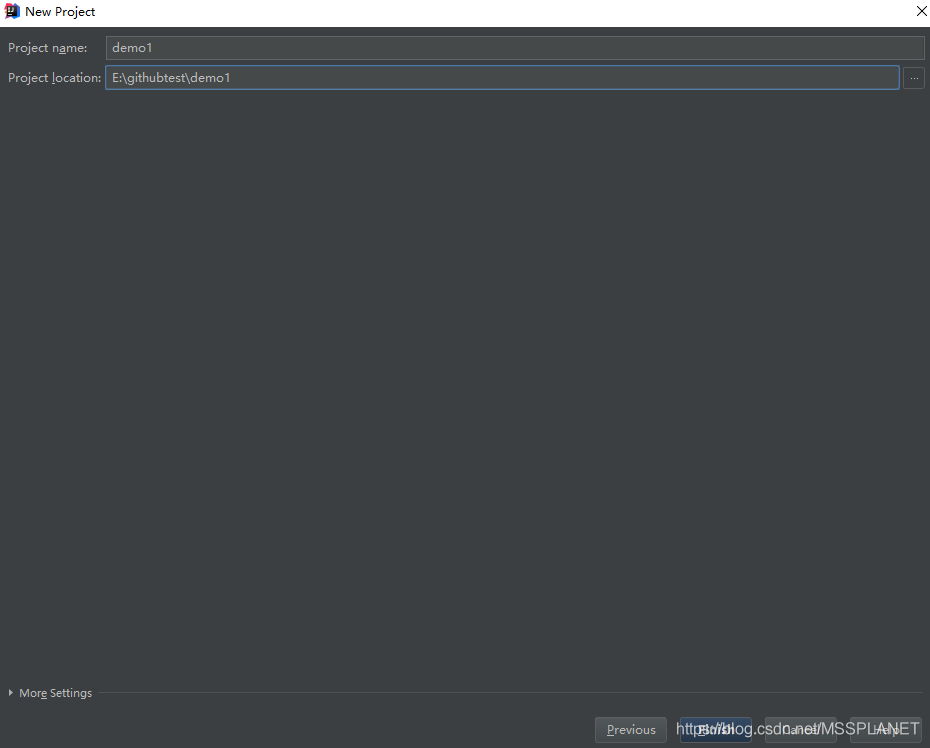Open the browse folder ellipsis button
The height and width of the screenshot is (748, 930).
(913, 78)
